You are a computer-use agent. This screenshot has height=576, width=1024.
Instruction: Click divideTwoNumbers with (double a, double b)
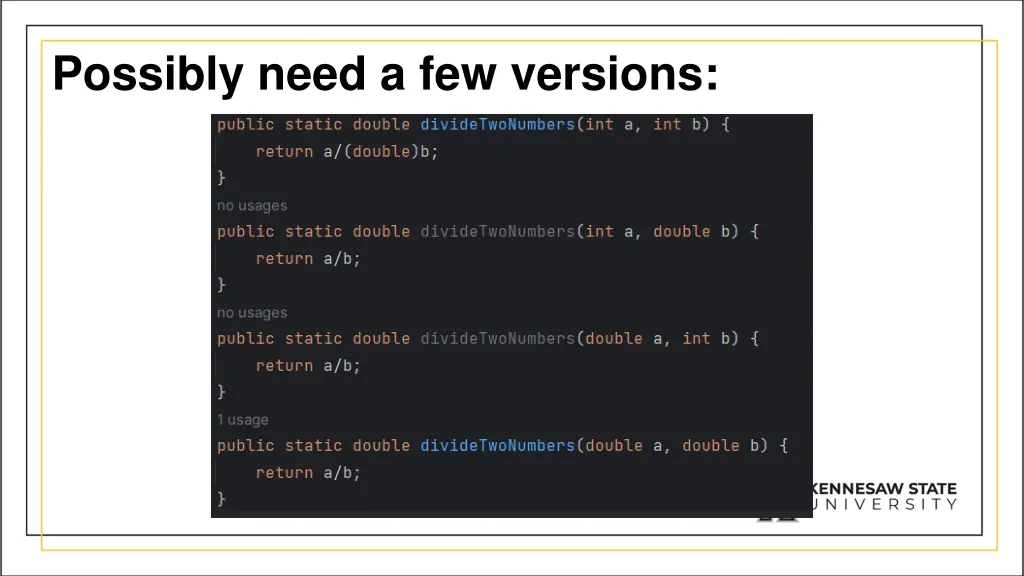click(498, 445)
